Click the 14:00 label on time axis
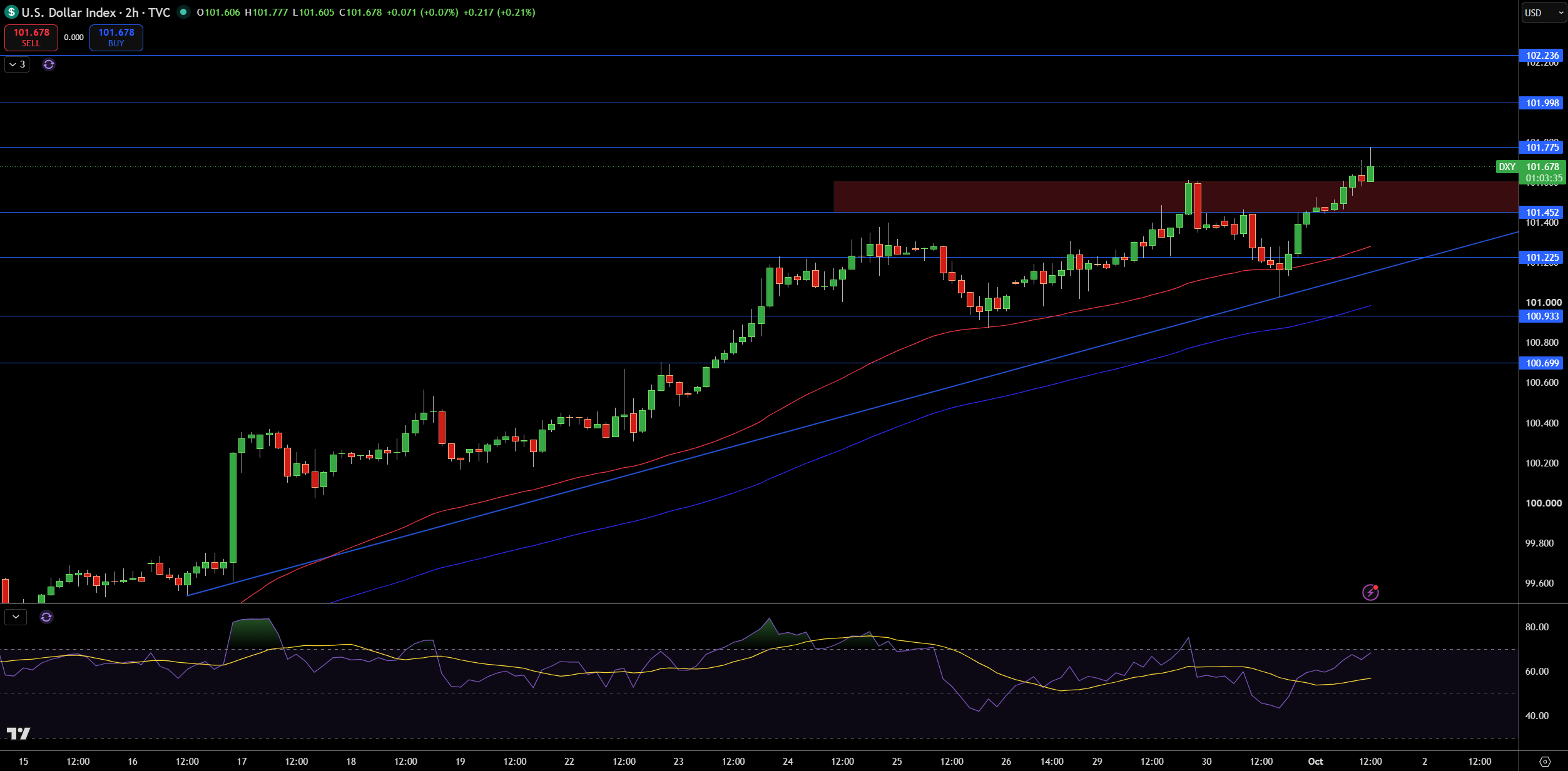The image size is (1568, 771). (x=1052, y=762)
